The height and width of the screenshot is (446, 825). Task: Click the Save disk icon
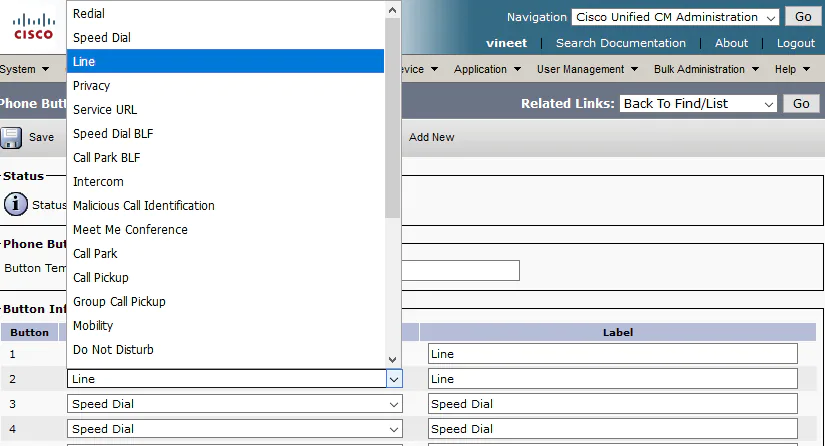coord(12,137)
